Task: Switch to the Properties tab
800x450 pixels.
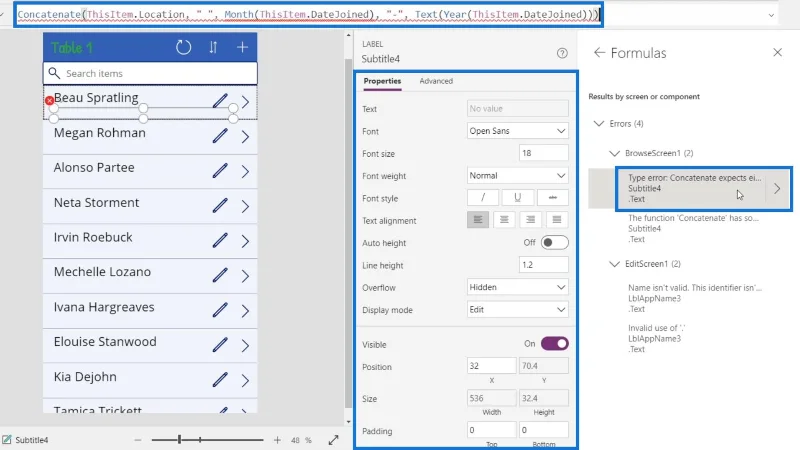Action: 382,81
